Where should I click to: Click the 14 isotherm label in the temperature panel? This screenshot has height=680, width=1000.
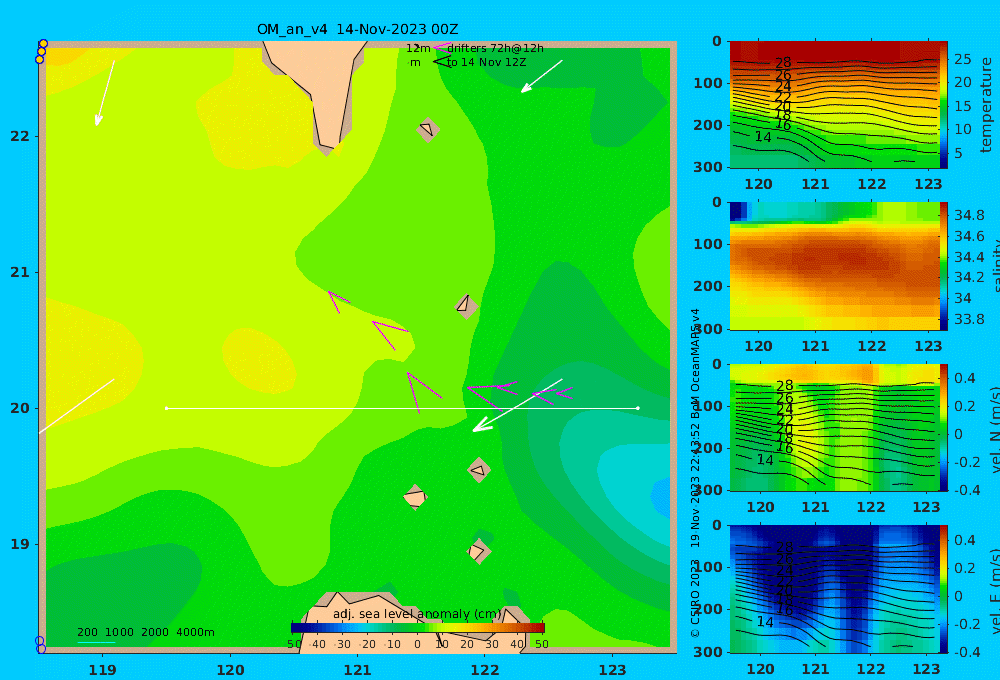click(763, 137)
